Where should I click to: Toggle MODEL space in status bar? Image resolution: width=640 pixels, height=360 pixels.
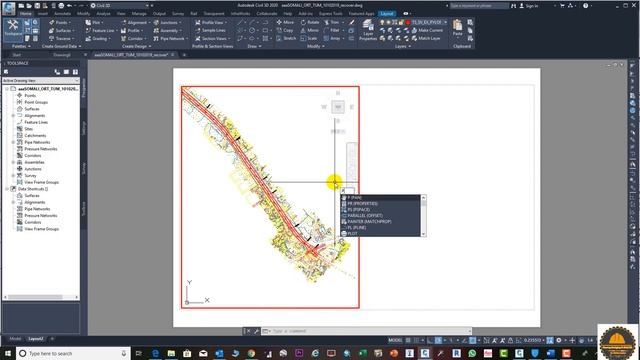(395, 340)
